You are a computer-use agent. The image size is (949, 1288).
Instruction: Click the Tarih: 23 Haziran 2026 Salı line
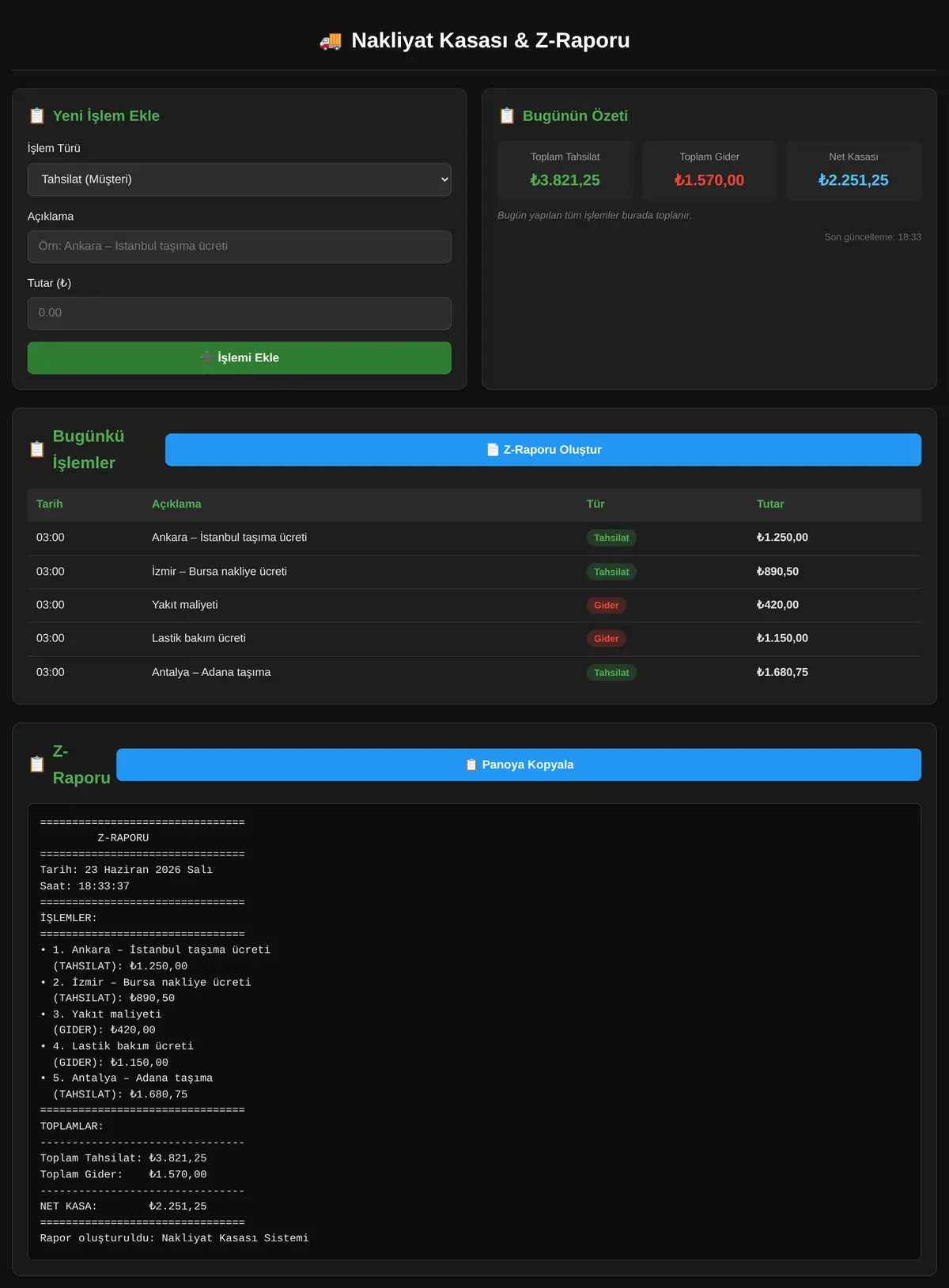click(127, 870)
